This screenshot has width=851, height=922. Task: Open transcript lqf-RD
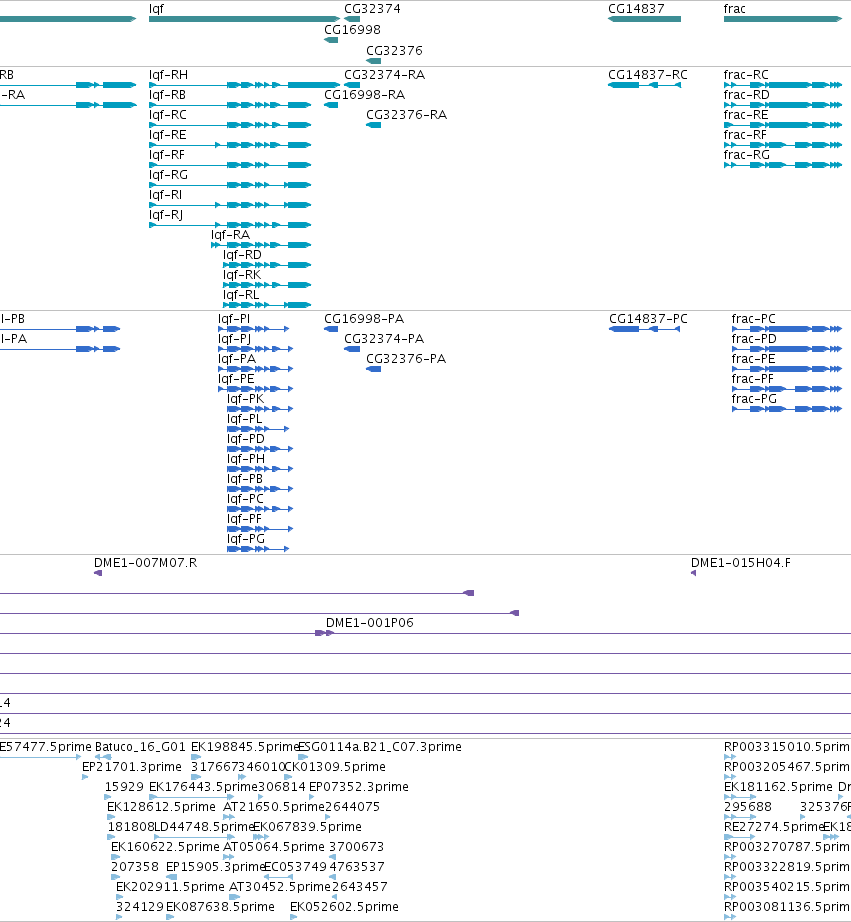[x=242, y=255]
